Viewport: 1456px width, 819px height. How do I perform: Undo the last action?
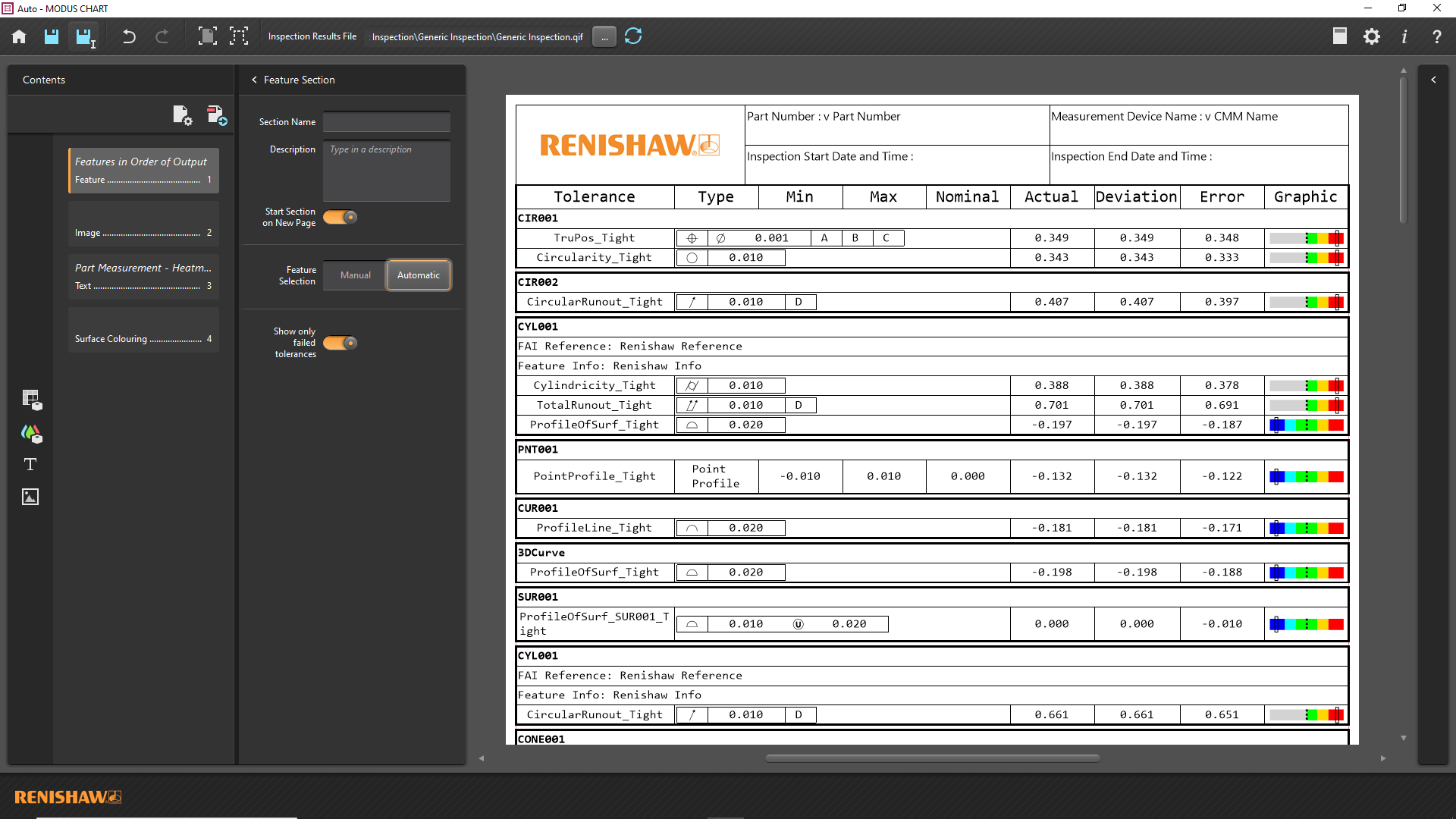(129, 36)
